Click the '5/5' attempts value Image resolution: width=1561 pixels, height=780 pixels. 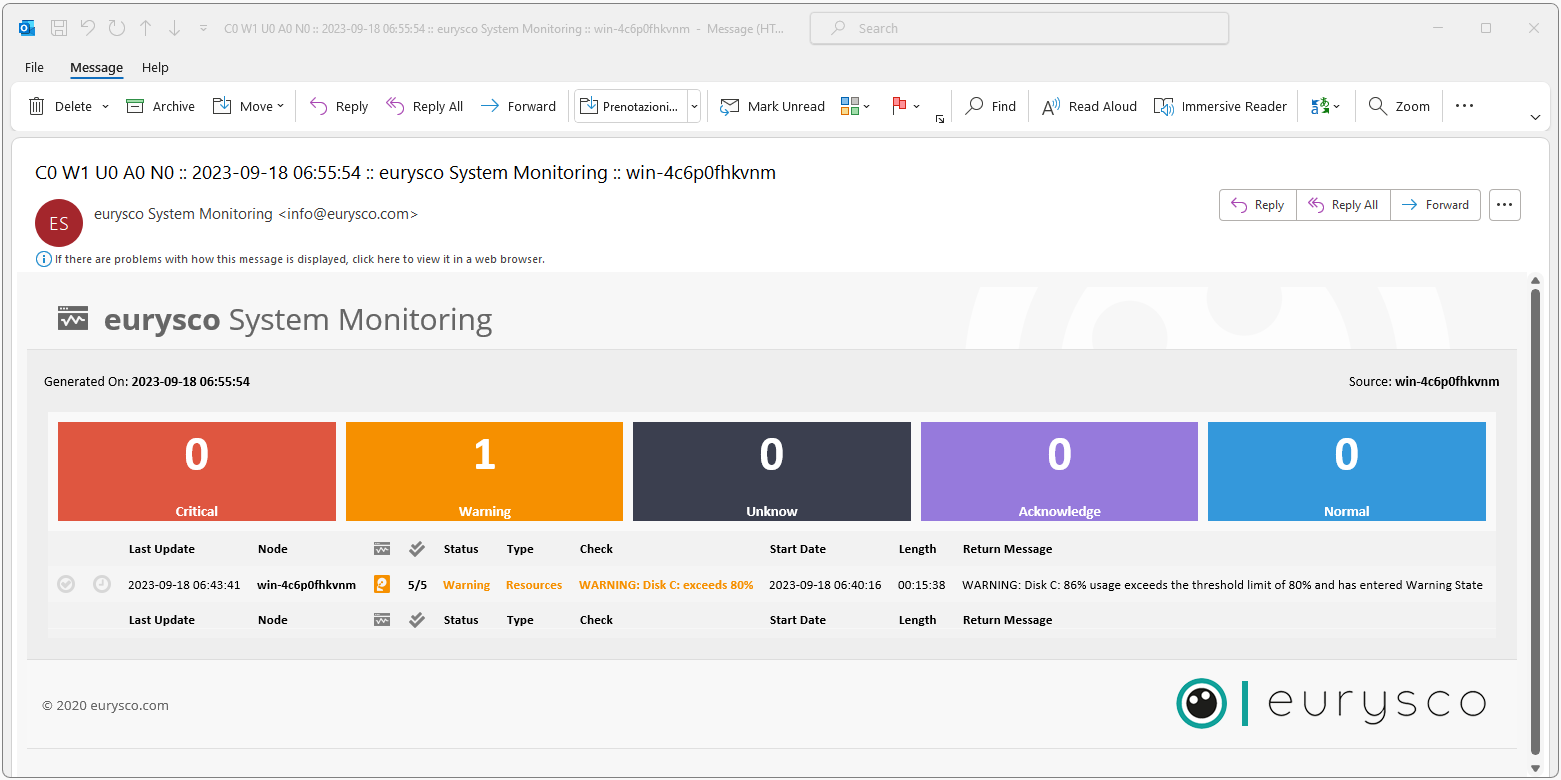[417, 585]
